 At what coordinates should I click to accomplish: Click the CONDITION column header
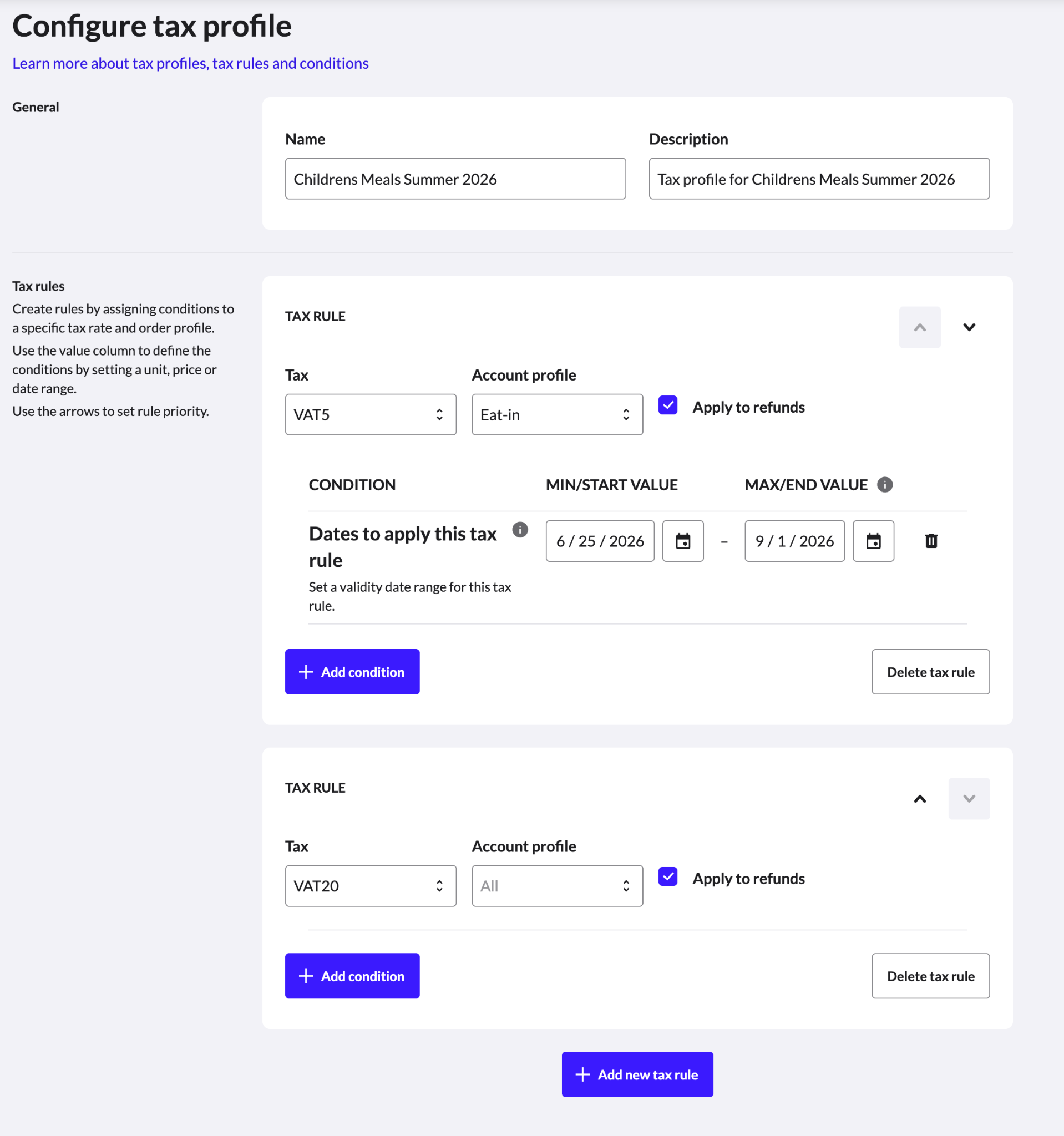(352, 485)
